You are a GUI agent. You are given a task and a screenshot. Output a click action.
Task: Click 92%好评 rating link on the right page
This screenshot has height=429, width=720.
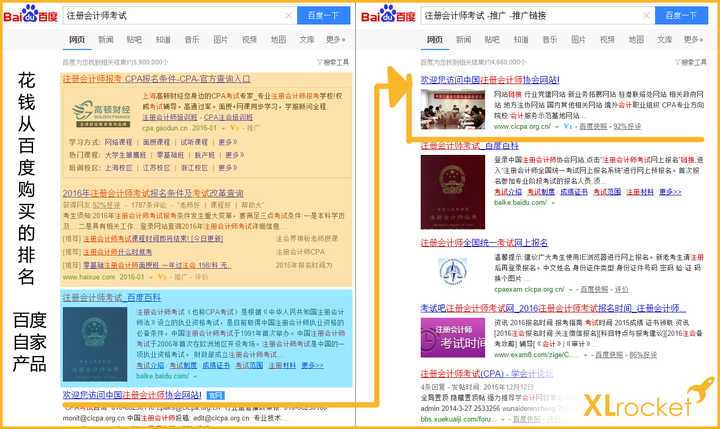627,127
